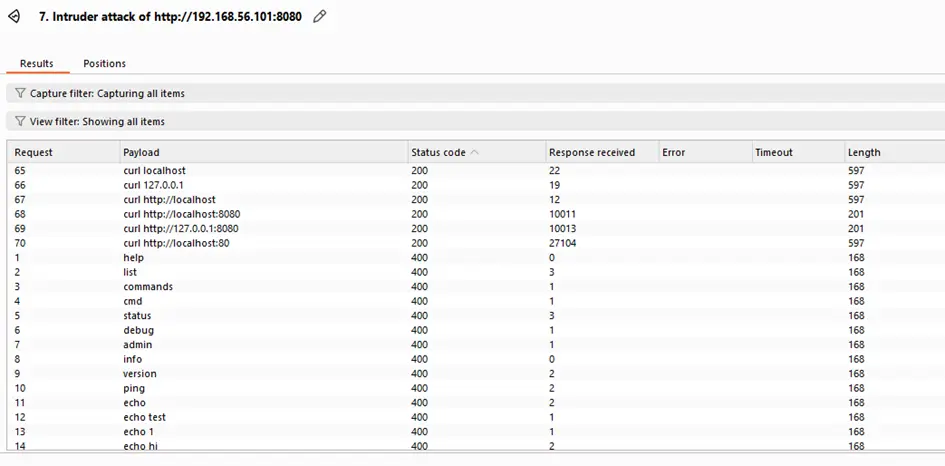Click the View filter funnel icon

point(20,121)
